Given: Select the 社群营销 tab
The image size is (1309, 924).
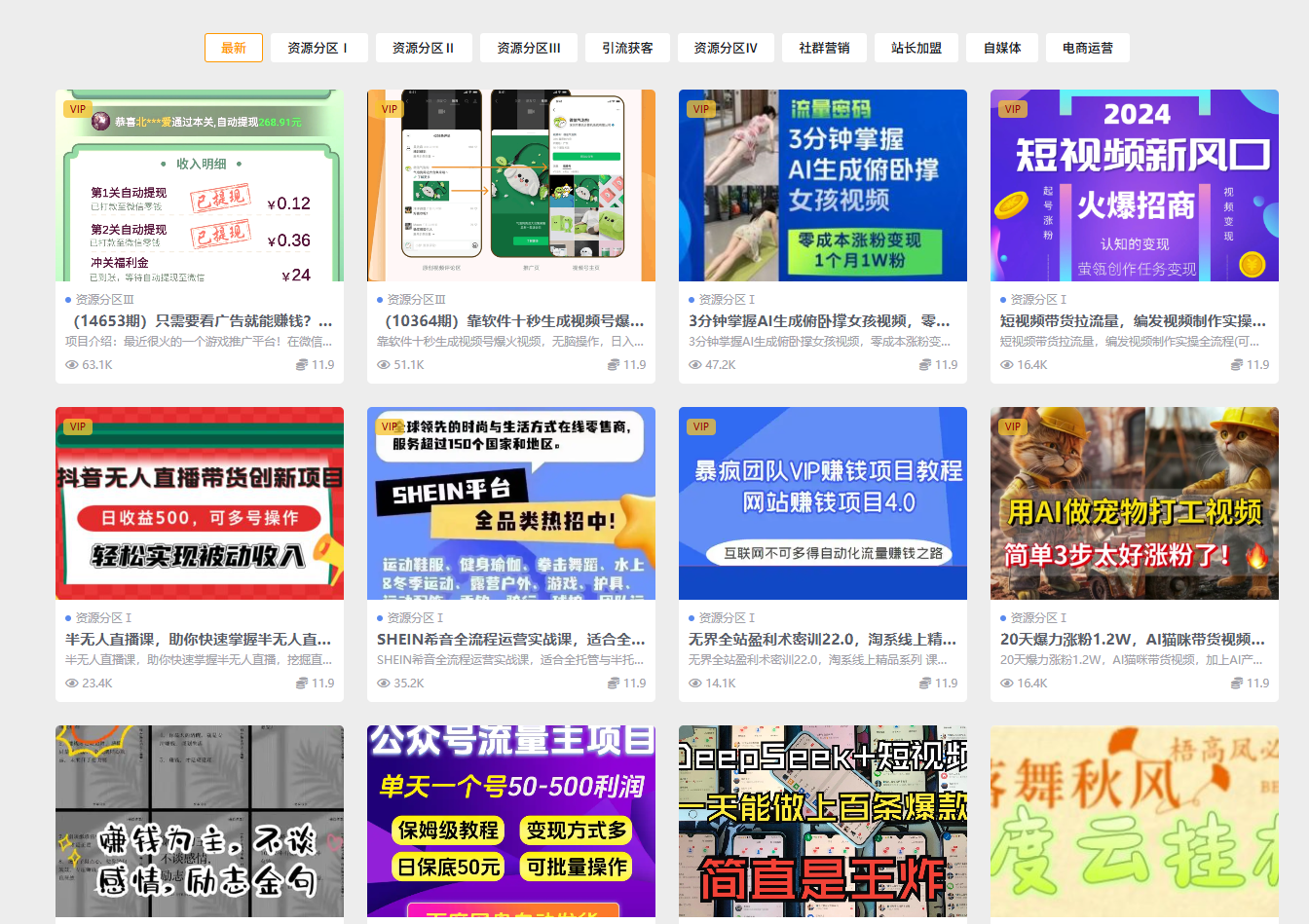Looking at the screenshot, I should click(824, 48).
